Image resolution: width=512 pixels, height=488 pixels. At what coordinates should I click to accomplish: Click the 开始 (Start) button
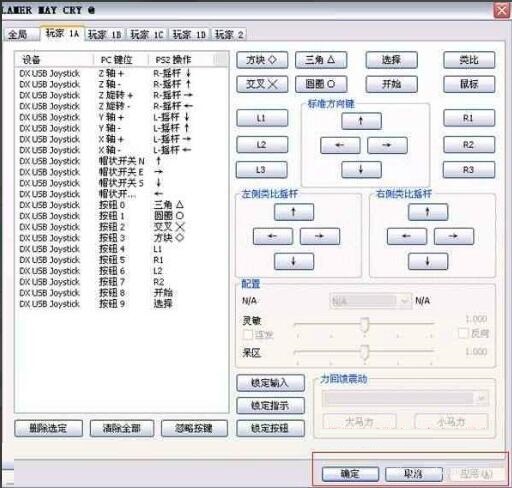tap(391, 84)
